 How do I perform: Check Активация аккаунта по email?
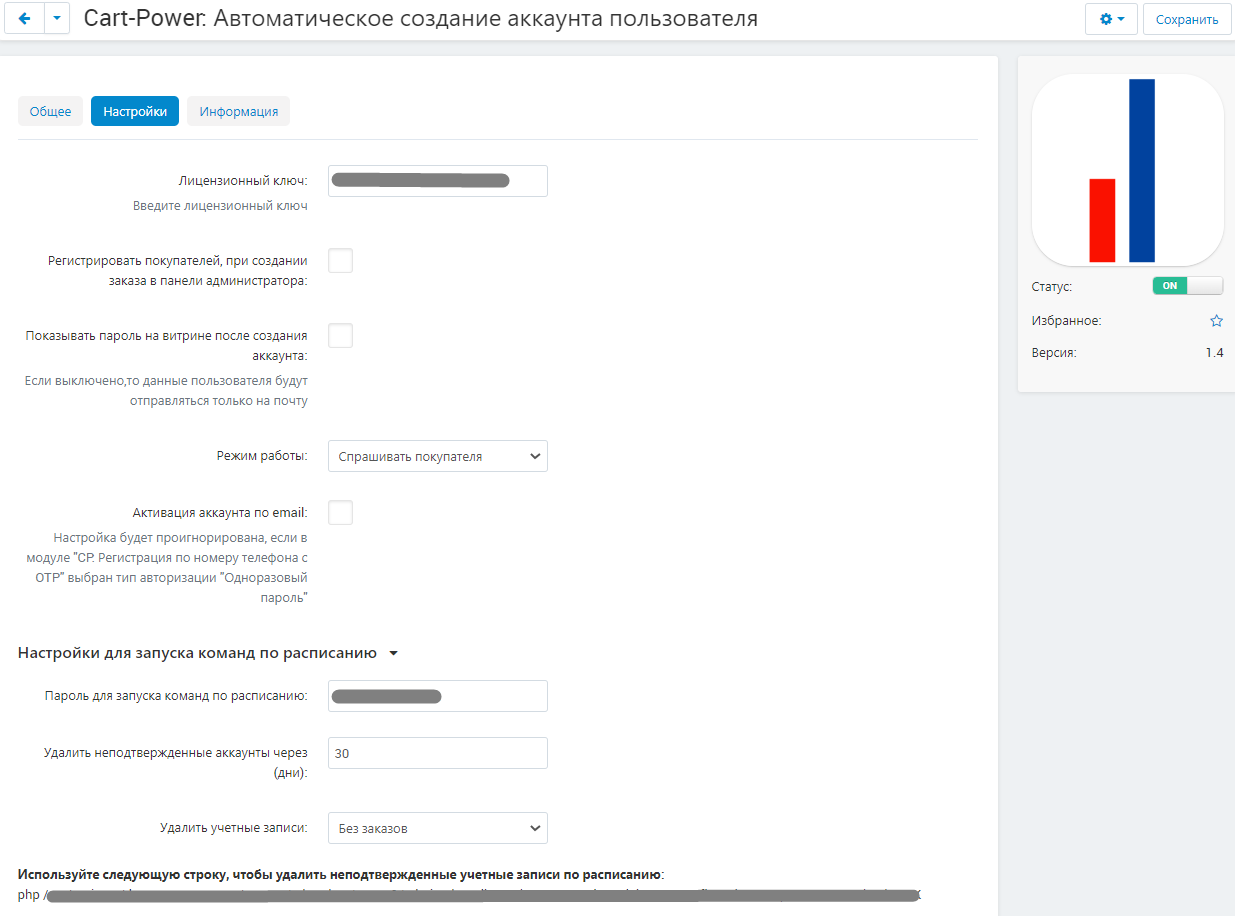(341, 513)
